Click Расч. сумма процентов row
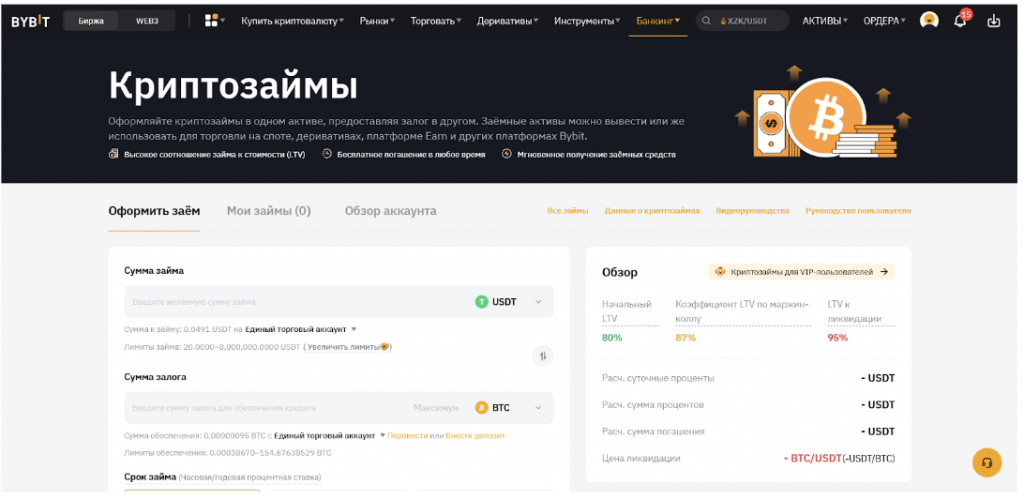 (748, 404)
